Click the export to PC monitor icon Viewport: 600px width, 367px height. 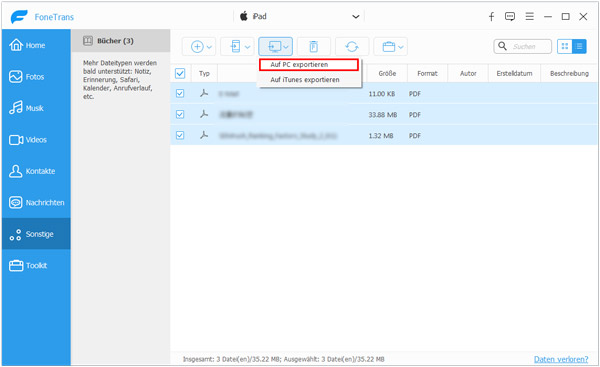click(x=274, y=47)
